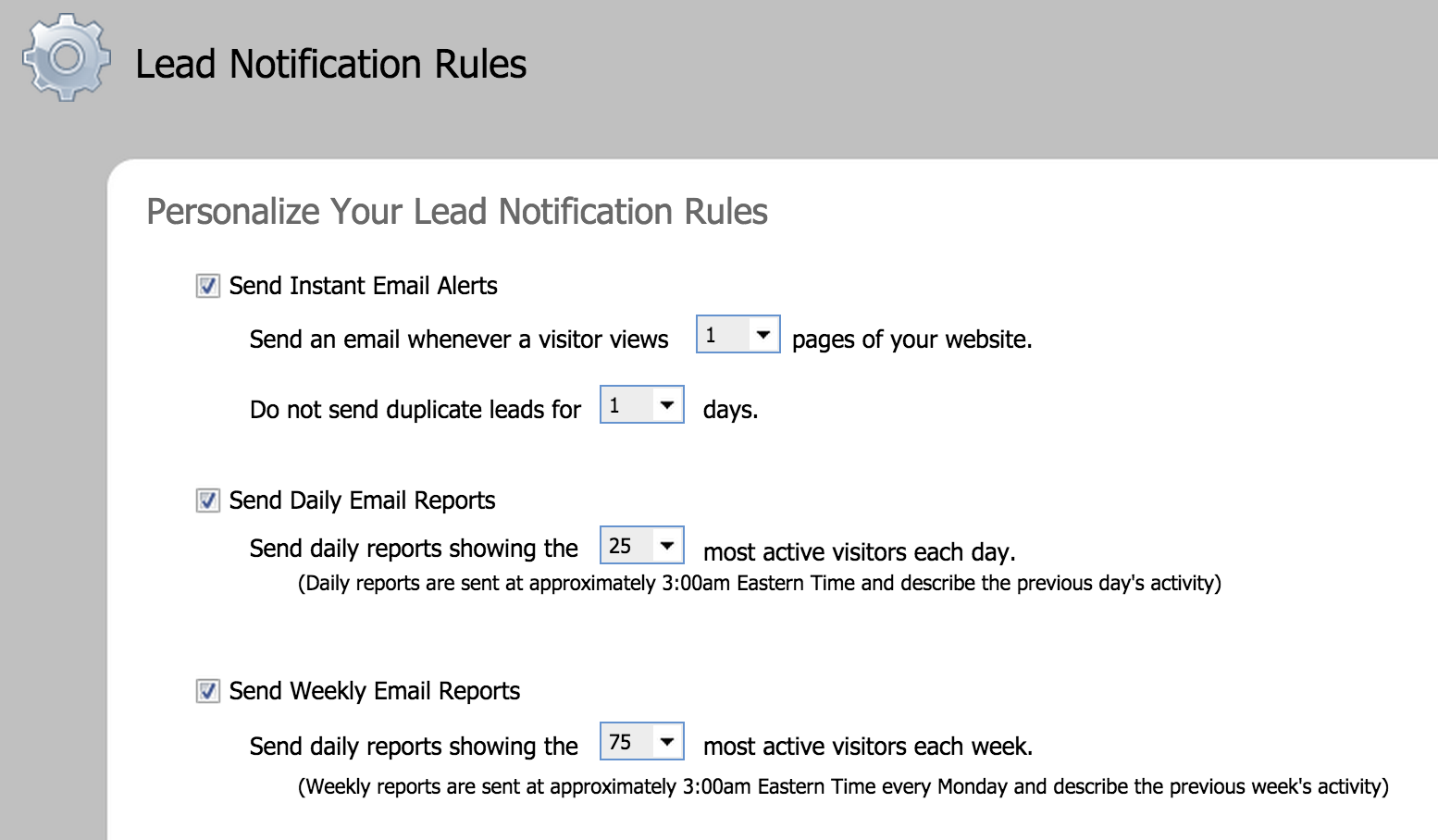Click the Send Daily Email Reports label
1438x840 pixels.
(362, 500)
